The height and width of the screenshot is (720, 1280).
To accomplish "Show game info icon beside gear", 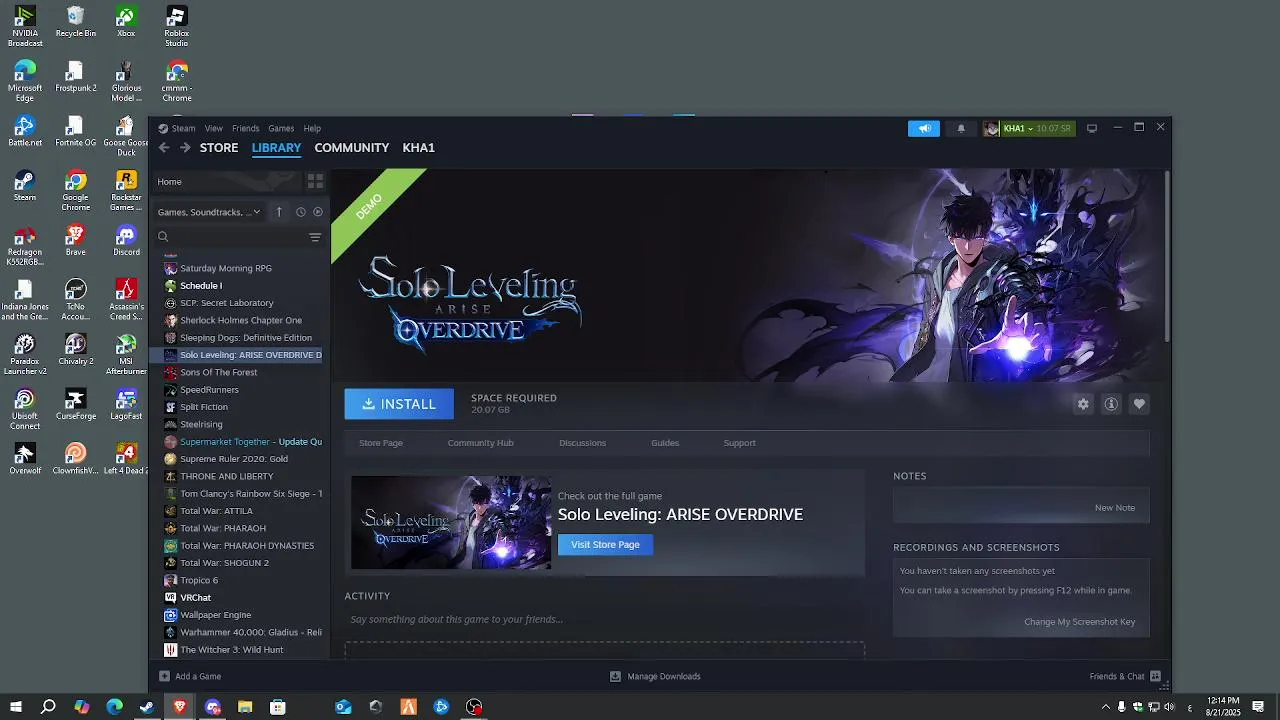I will click(1111, 404).
